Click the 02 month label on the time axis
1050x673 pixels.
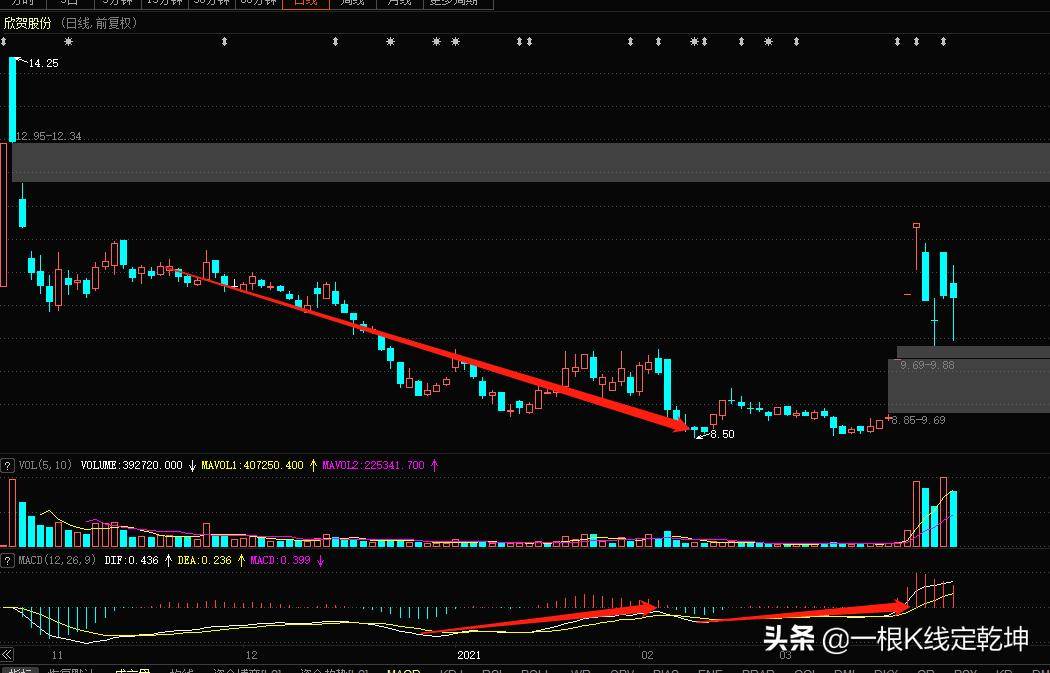click(x=647, y=655)
